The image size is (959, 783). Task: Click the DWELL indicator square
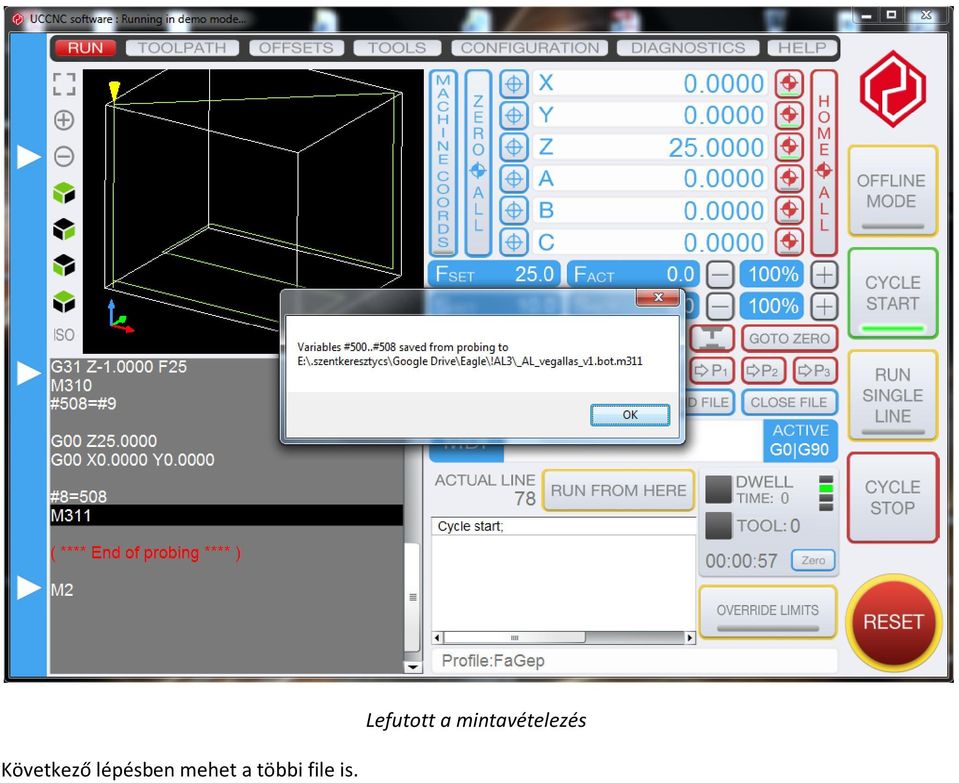pos(718,489)
